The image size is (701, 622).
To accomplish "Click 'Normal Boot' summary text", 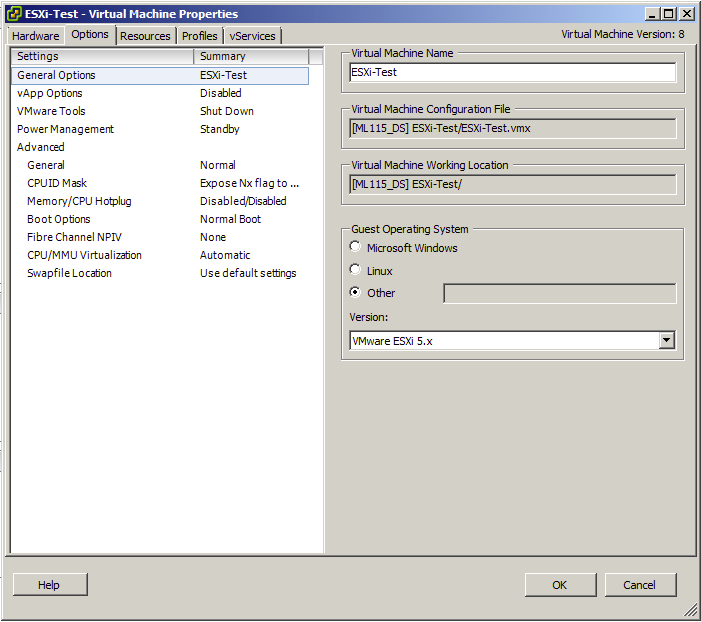I will pyautogui.click(x=230, y=219).
